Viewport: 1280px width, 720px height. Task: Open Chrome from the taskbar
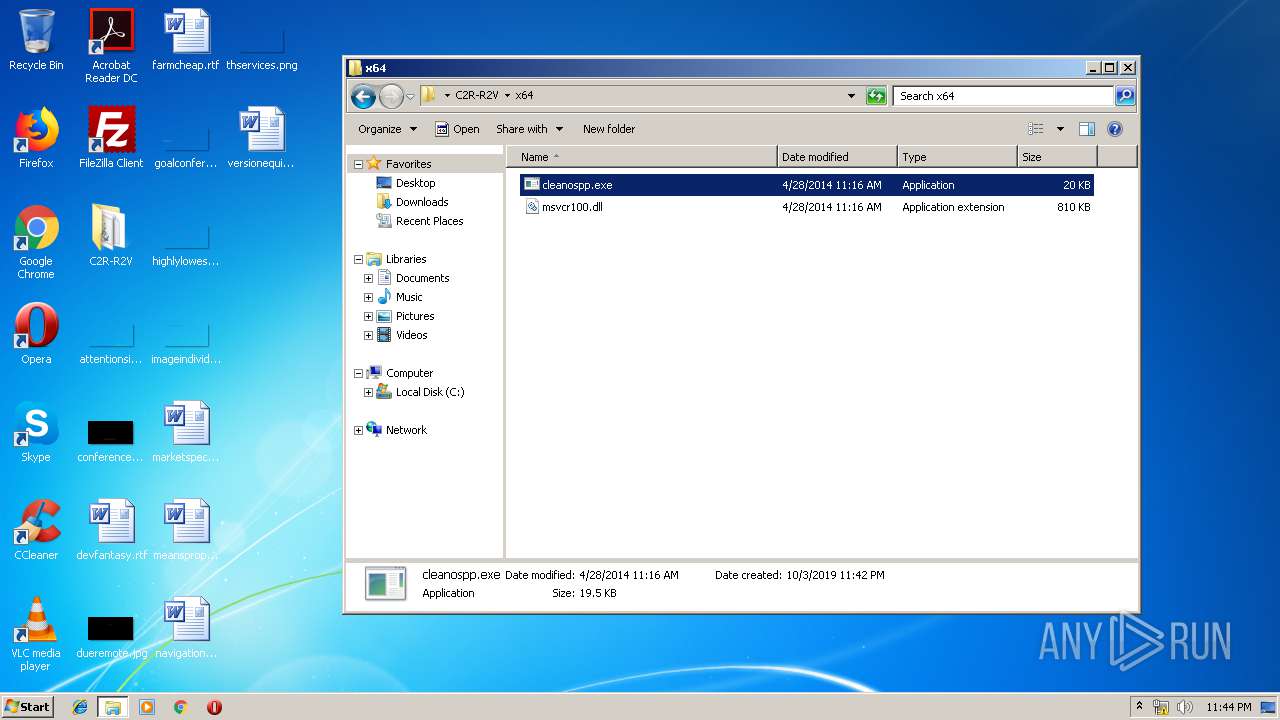tap(180, 707)
